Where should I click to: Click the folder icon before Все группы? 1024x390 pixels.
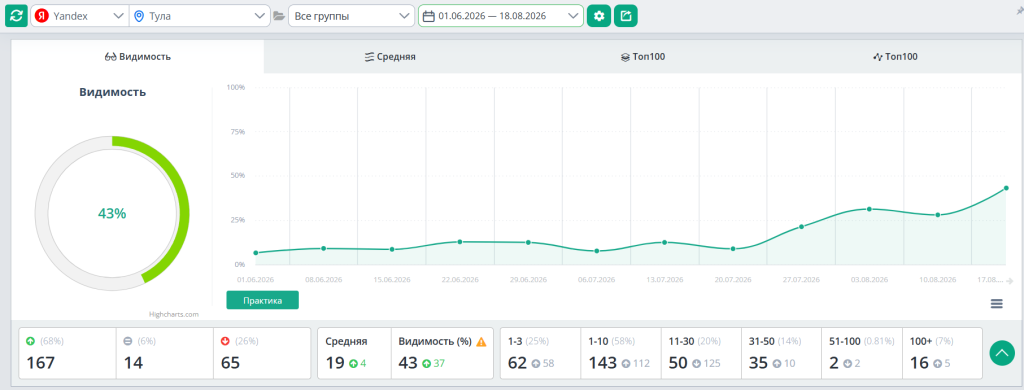(x=279, y=16)
